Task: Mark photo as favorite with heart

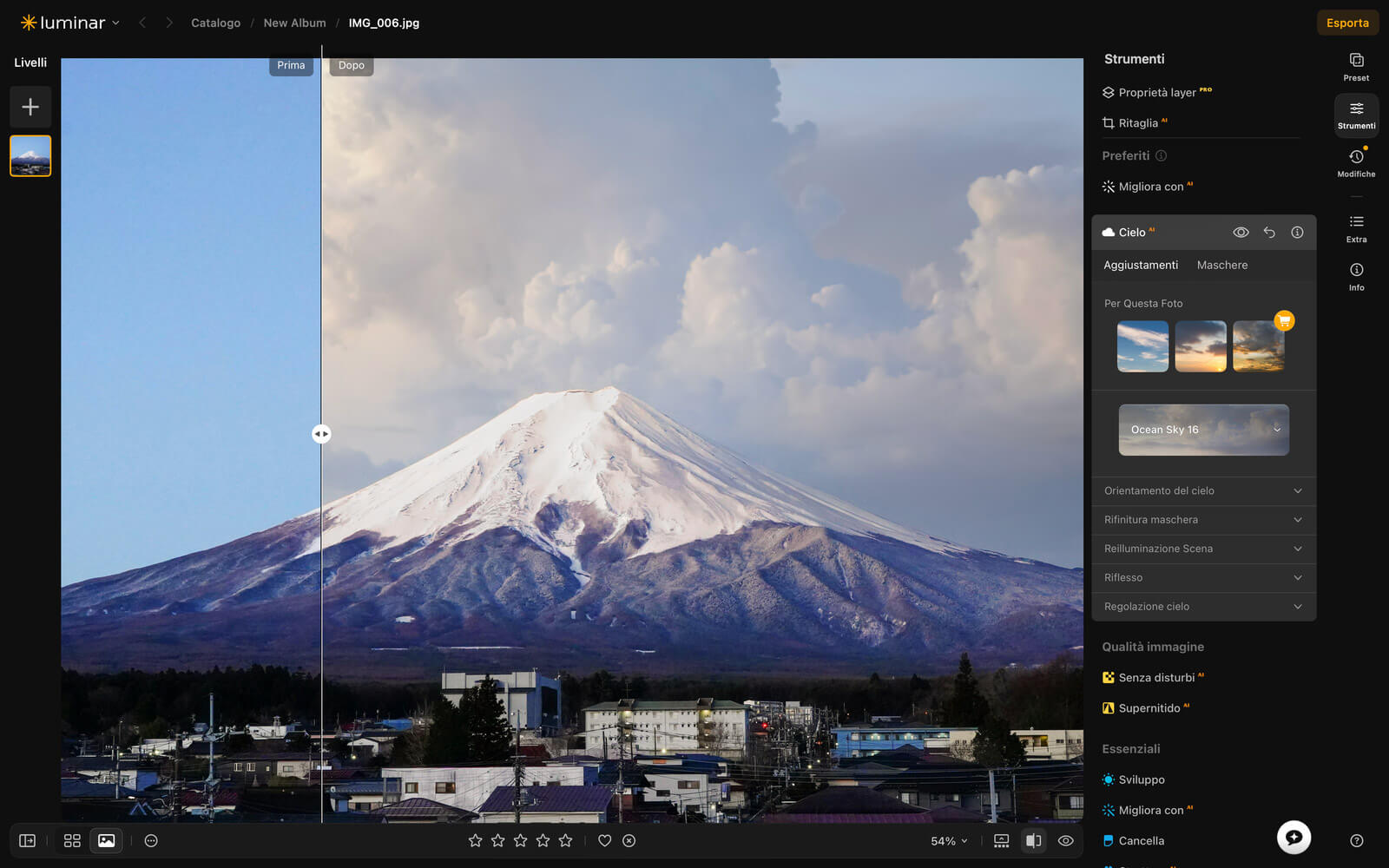Action: click(x=605, y=841)
